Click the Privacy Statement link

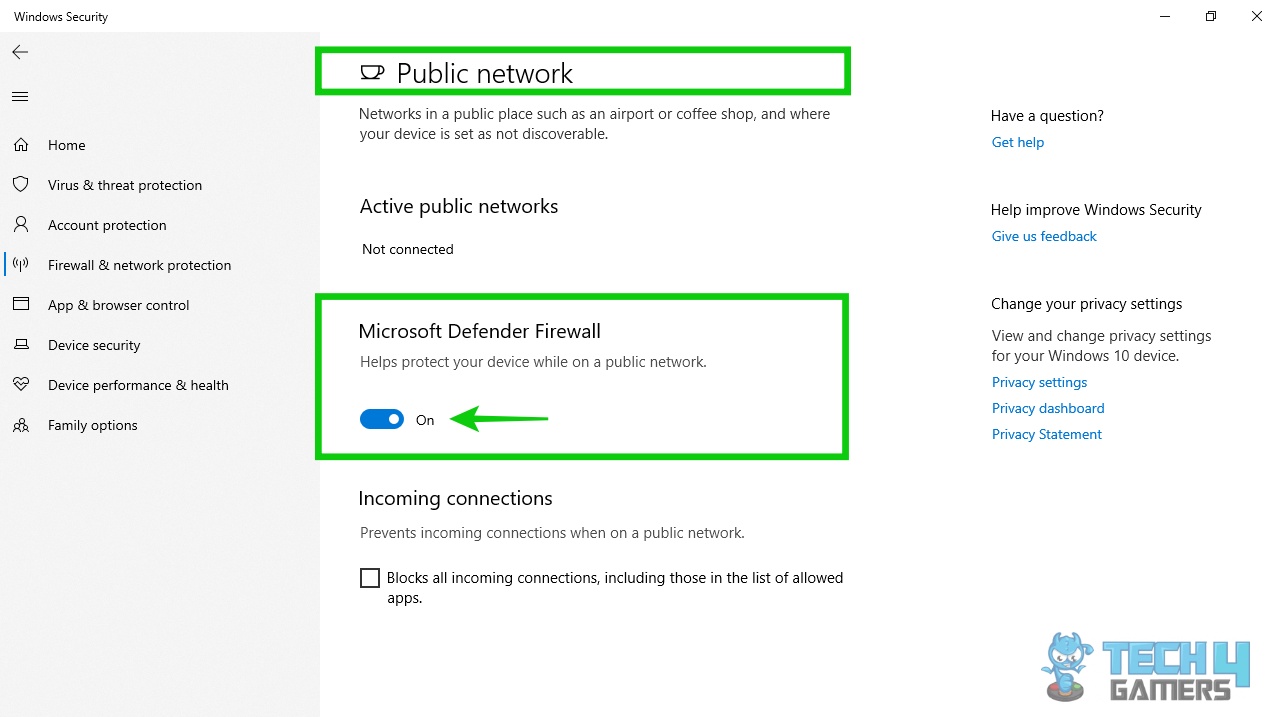coord(1046,434)
